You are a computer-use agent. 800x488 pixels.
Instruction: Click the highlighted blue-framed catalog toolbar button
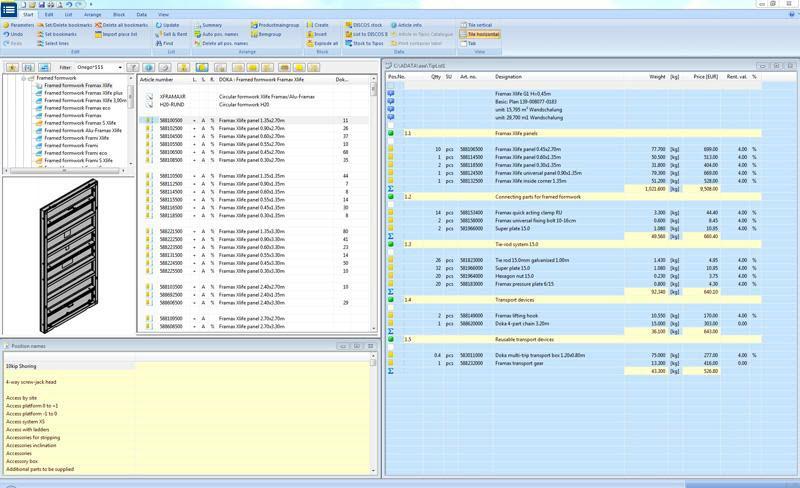click(202, 67)
